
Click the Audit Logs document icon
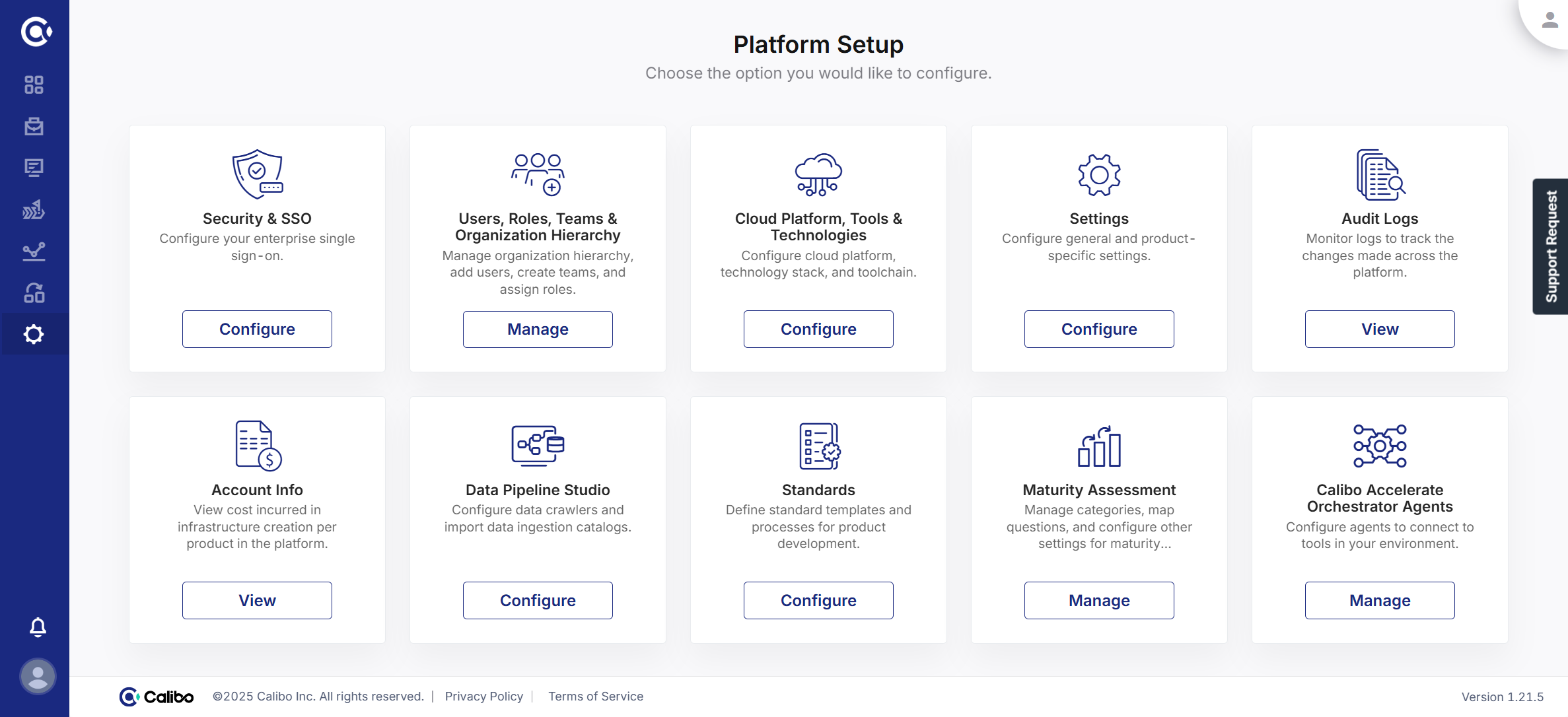click(1380, 174)
